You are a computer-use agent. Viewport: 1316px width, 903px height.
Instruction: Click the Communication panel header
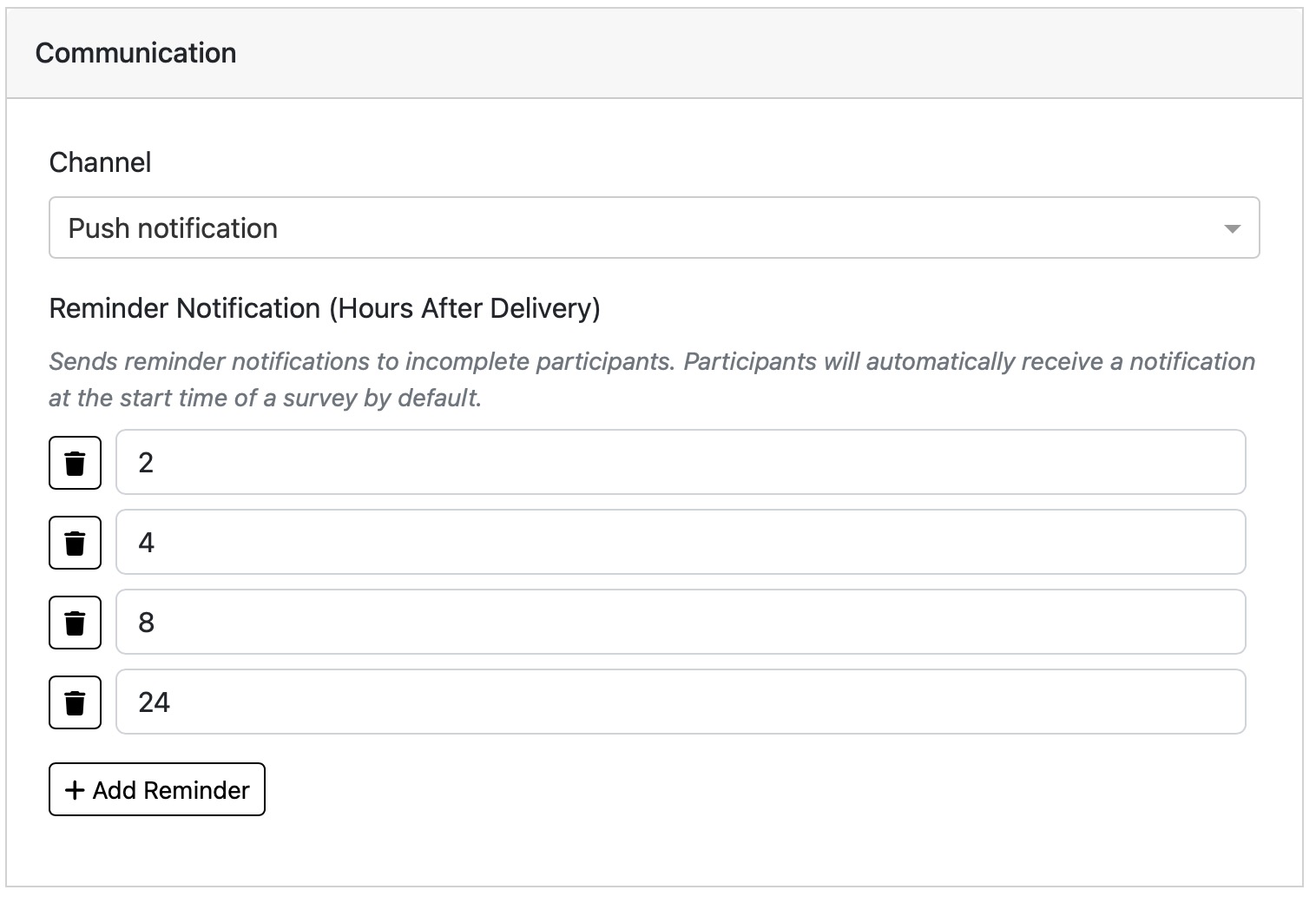tap(135, 53)
